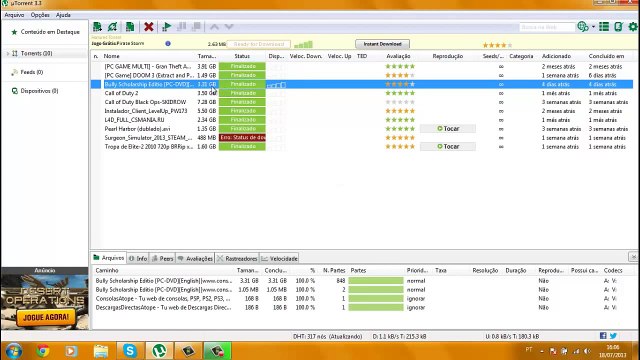
Task: Open Windows Explorer folder in taskbar
Action: click(x=100, y=351)
